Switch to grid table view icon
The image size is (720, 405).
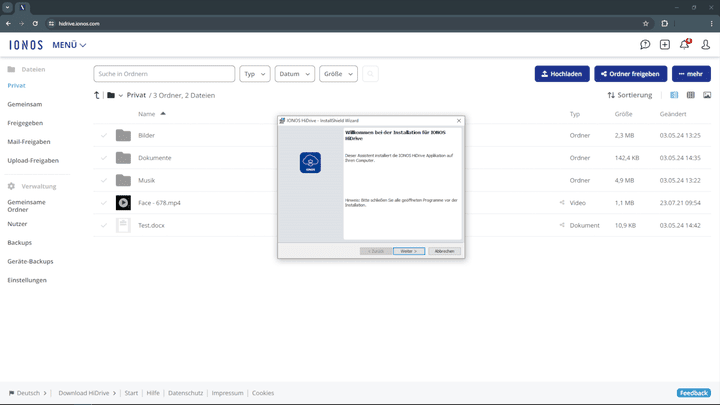(691, 95)
